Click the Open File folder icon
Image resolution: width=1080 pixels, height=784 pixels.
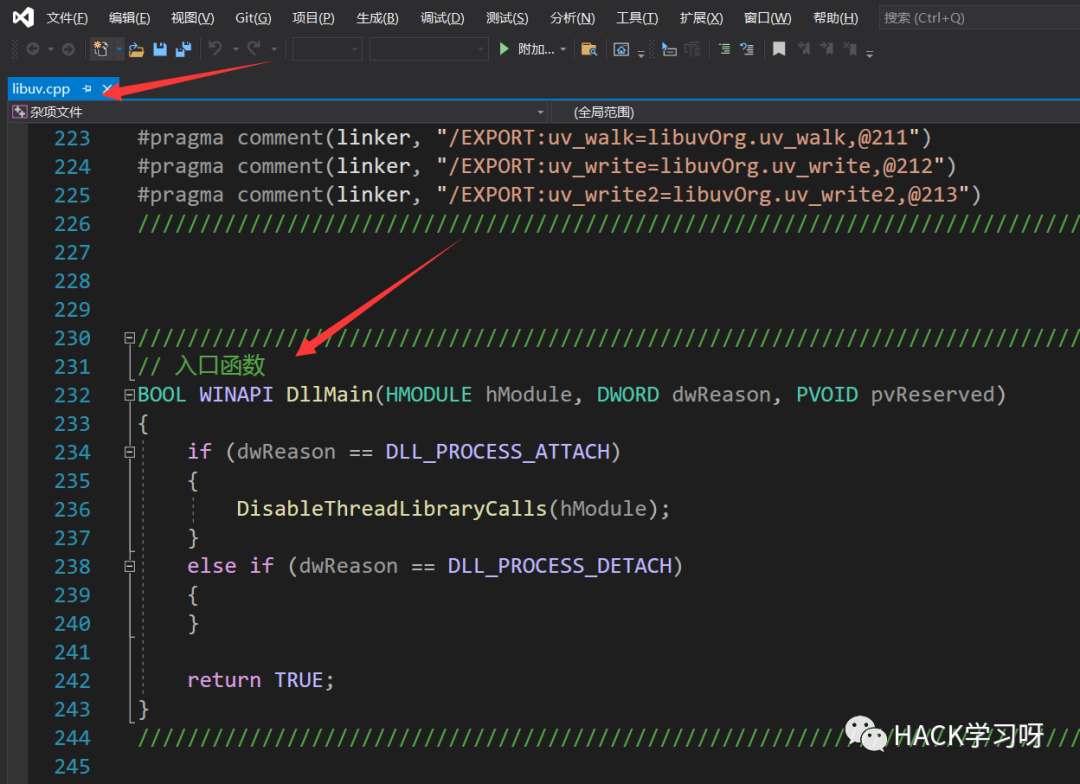coord(136,49)
